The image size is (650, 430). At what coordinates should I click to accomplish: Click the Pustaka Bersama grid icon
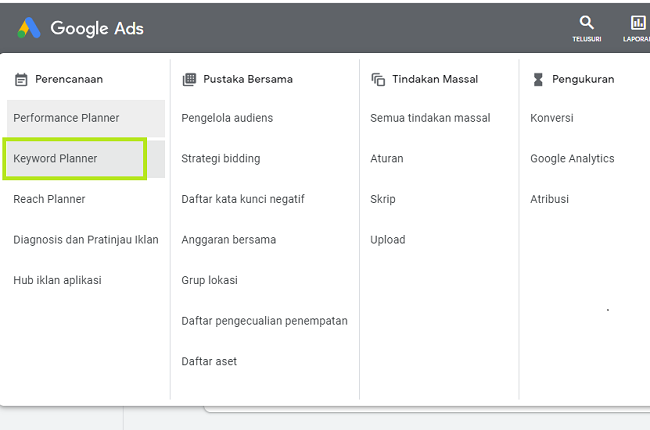pyautogui.click(x=189, y=79)
